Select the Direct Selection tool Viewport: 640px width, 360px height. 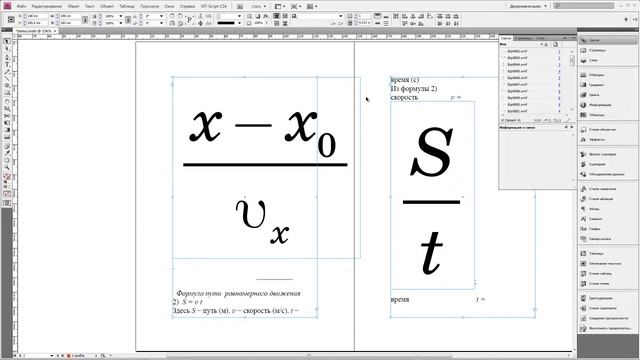pos(7,49)
